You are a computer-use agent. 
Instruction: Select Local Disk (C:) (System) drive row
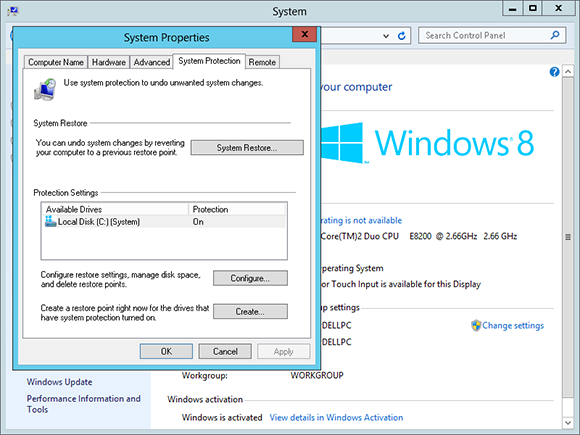point(164,222)
